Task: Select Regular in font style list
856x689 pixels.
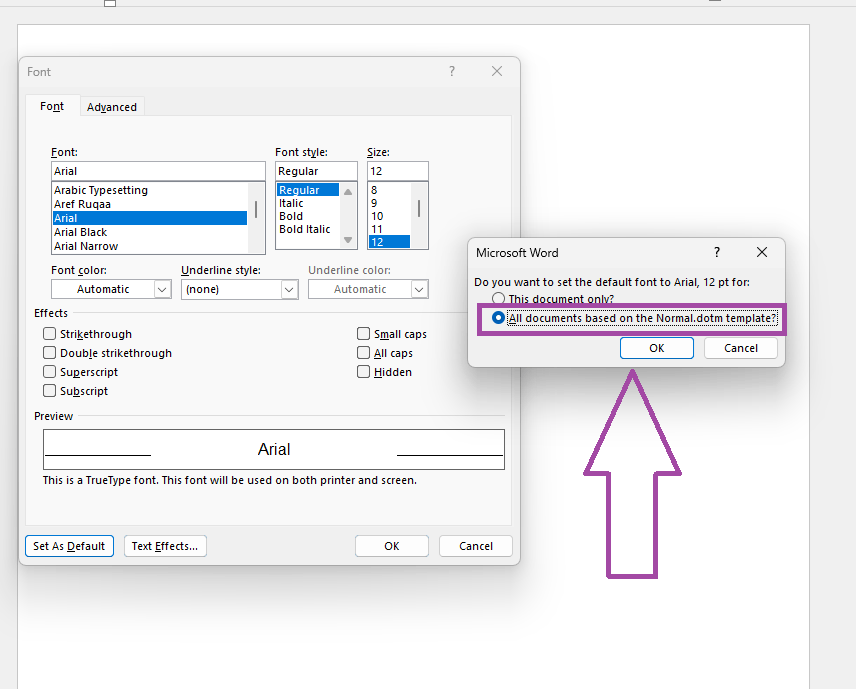Action: pos(308,190)
